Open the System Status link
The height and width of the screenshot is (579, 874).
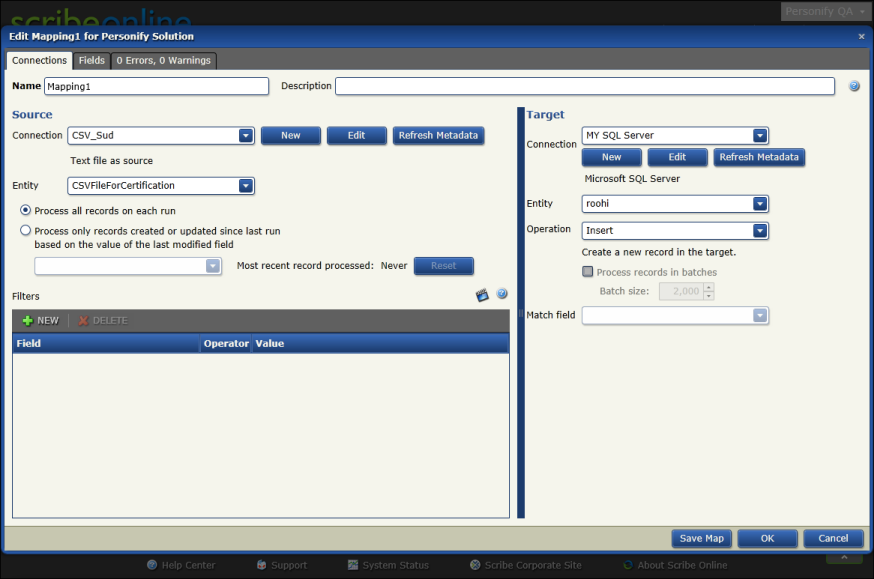click(389, 565)
